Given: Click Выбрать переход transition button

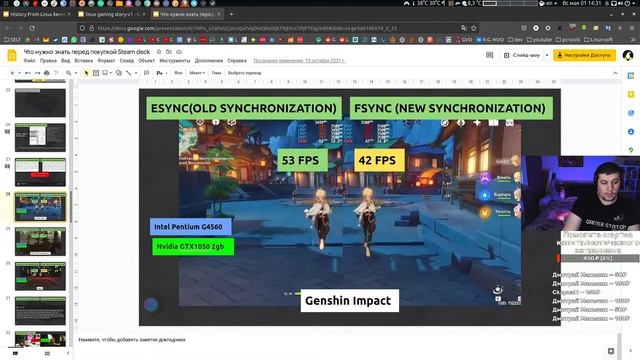Looking at the screenshot, I should tap(244, 73).
